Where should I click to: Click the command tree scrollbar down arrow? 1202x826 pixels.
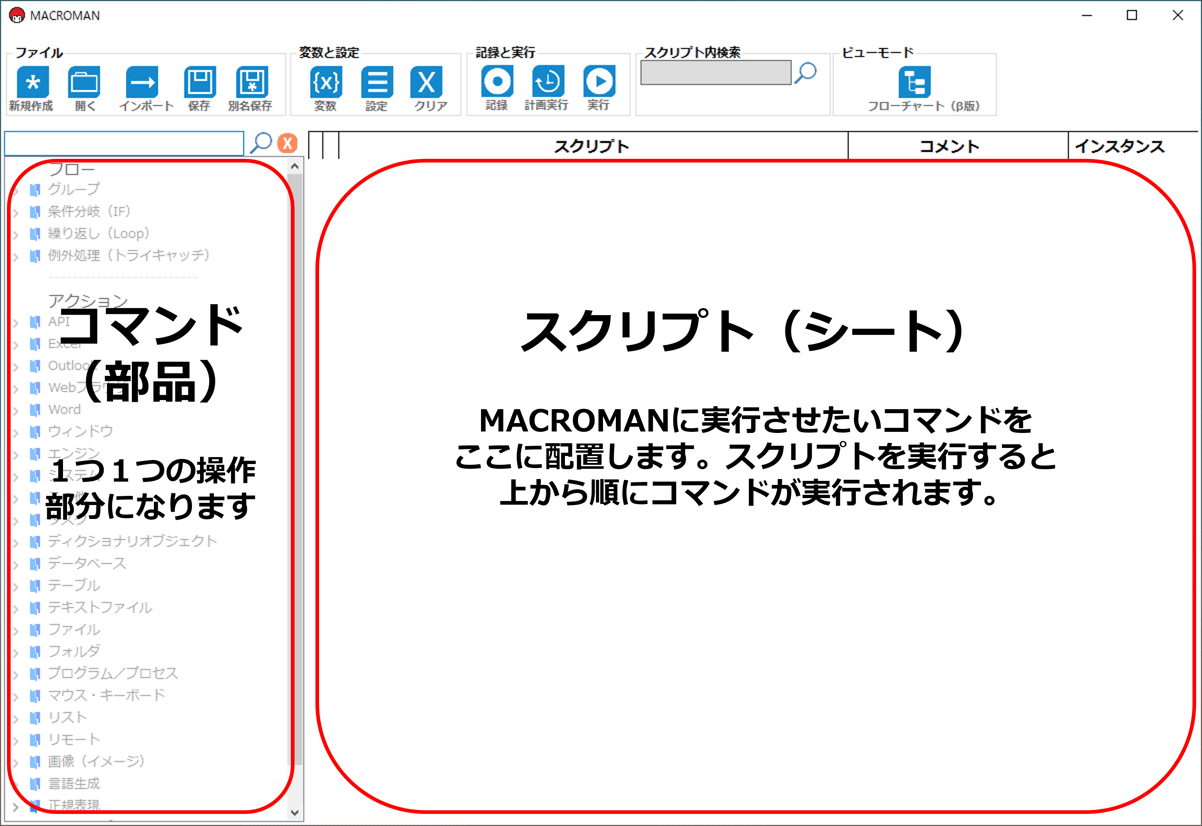coord(295,812)
